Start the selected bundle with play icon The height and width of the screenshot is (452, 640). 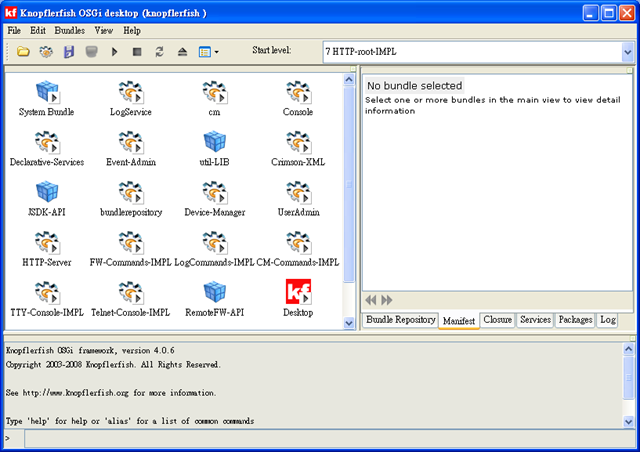(114, 52)
